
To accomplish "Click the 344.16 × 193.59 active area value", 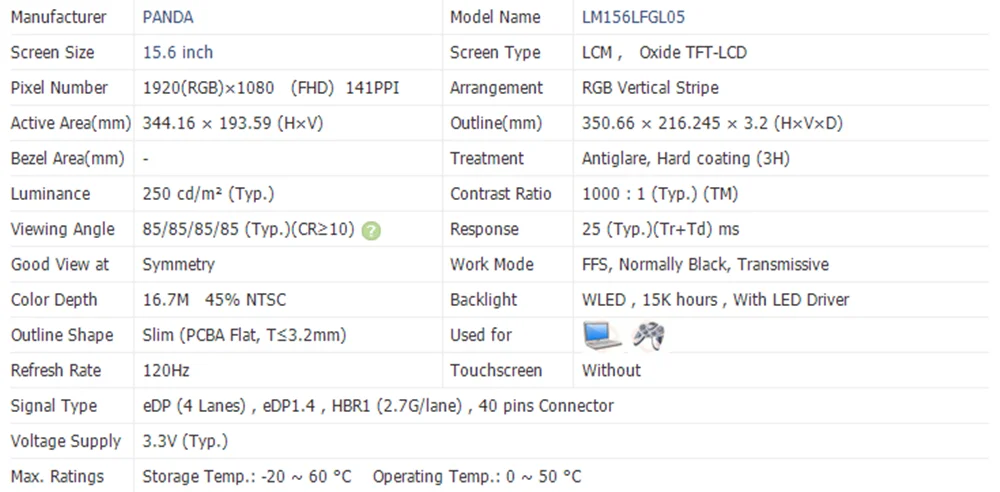I will (x=233, y=123).
